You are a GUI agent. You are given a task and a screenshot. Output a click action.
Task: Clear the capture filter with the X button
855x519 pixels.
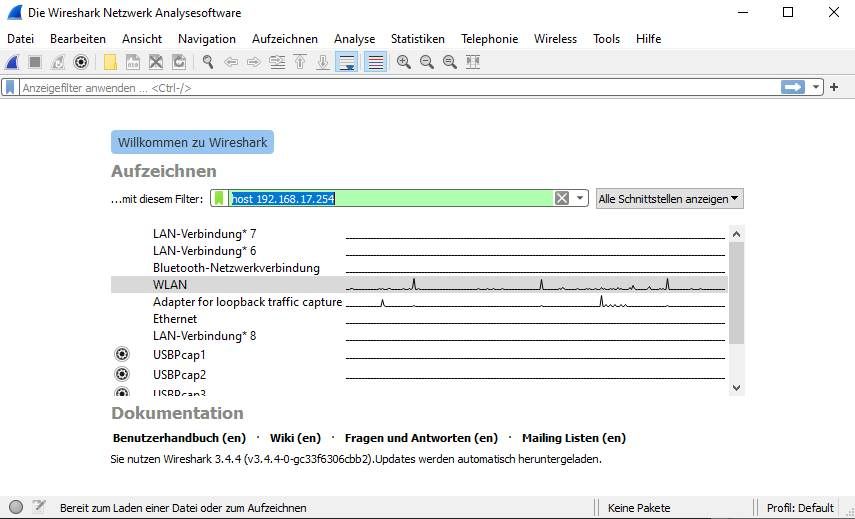tap(562, 198)
